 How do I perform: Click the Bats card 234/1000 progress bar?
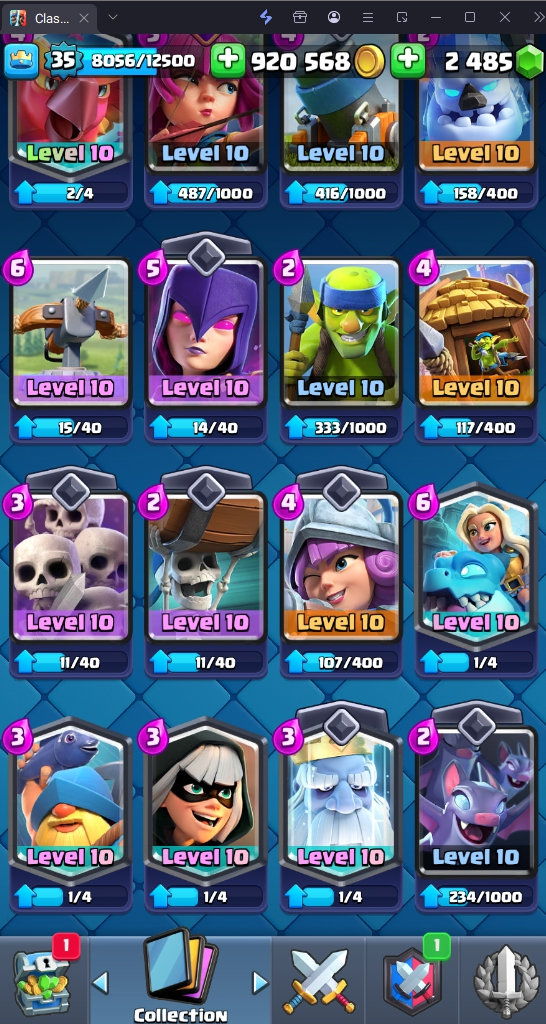[475, 896]
